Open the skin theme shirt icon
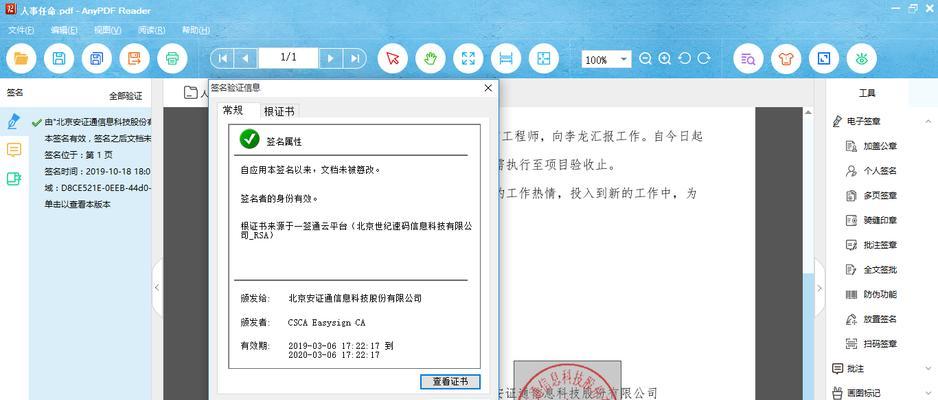Image resolution: width=938 pixels, height=400 pixels. click(786, 59)
